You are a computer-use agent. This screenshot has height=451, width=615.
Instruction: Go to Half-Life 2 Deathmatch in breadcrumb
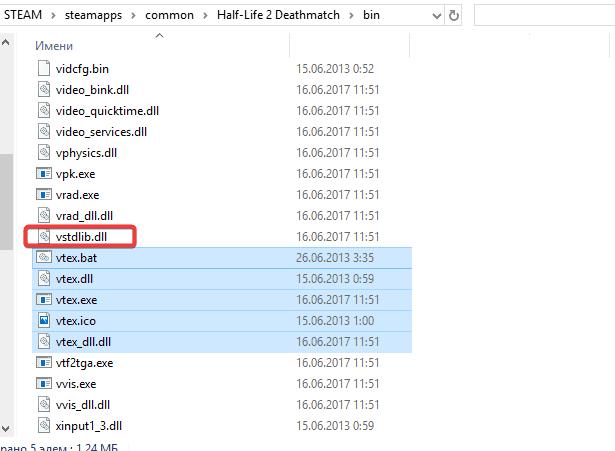278,15
